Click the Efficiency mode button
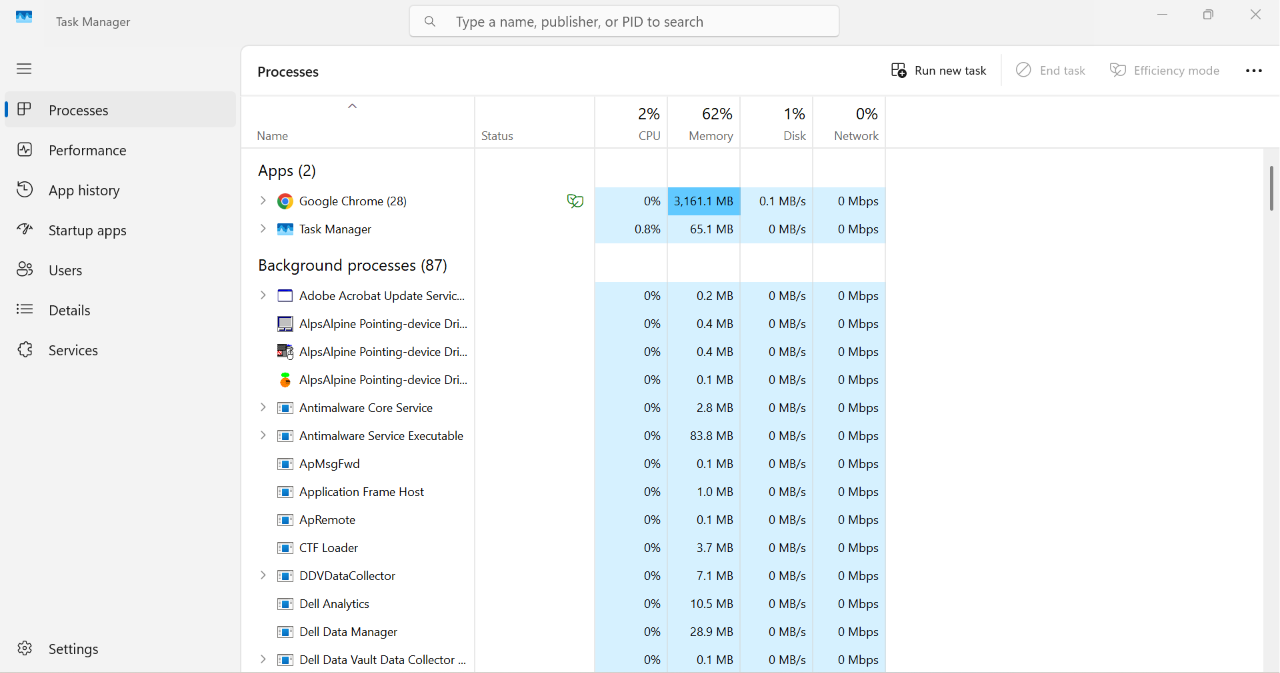The height and width of the screenshot is (673, 1280). [x=1165, y=71]
